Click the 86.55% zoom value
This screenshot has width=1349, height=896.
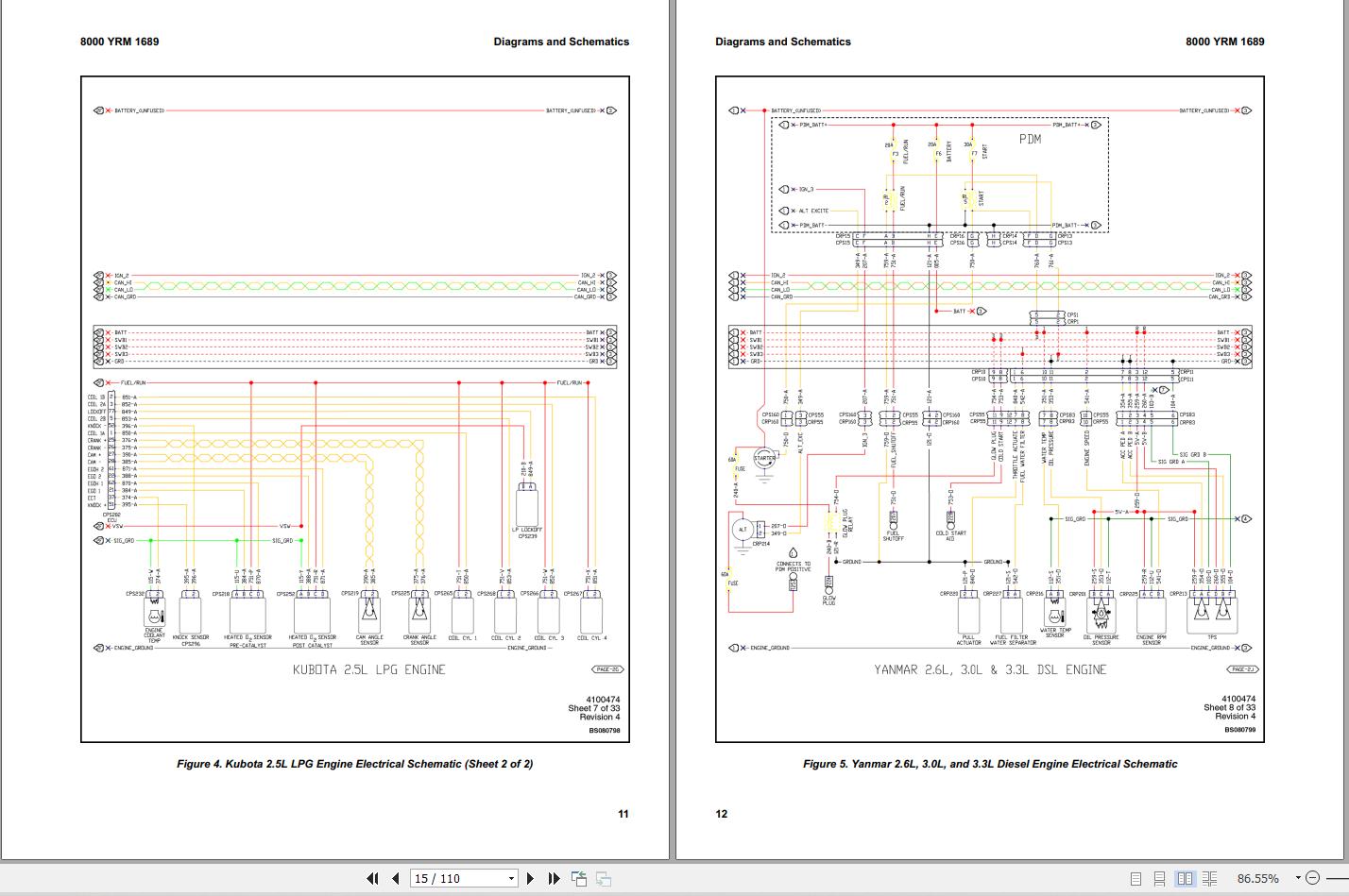tap(1257, 878)
